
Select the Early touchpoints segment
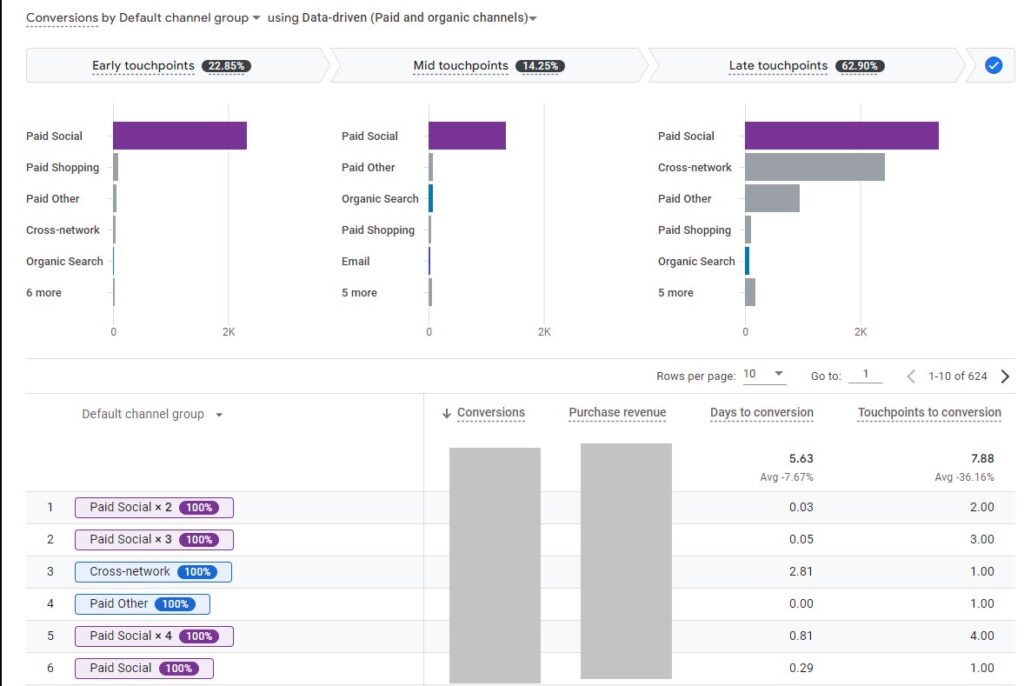point(171,66)
